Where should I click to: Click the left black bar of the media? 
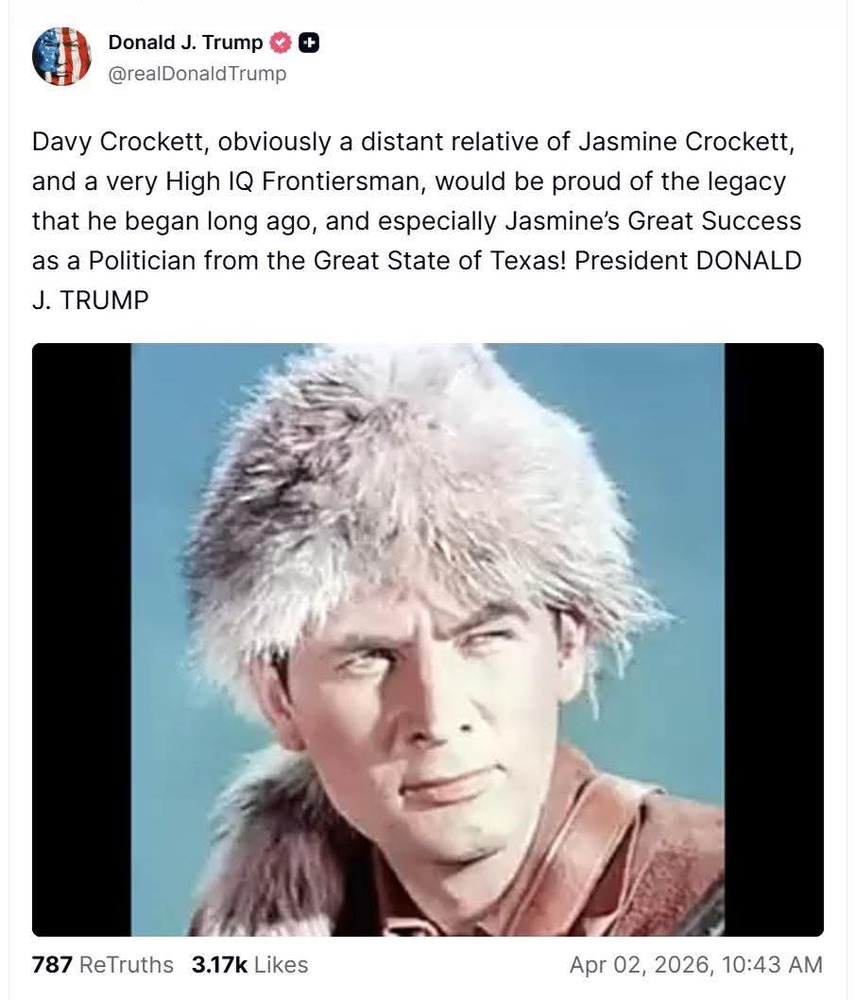coord(82,640)
